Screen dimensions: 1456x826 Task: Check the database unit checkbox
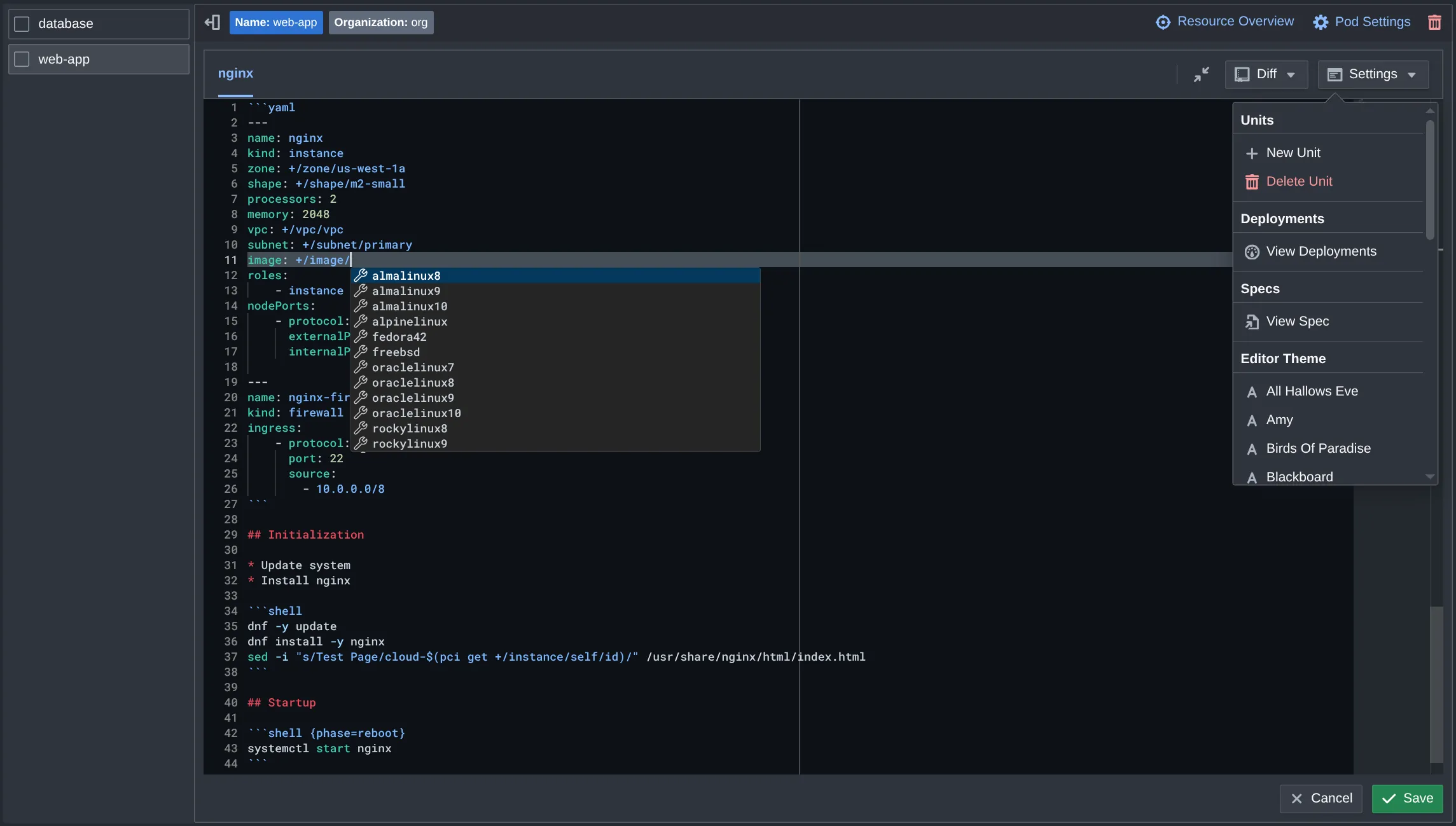point(22,24)
